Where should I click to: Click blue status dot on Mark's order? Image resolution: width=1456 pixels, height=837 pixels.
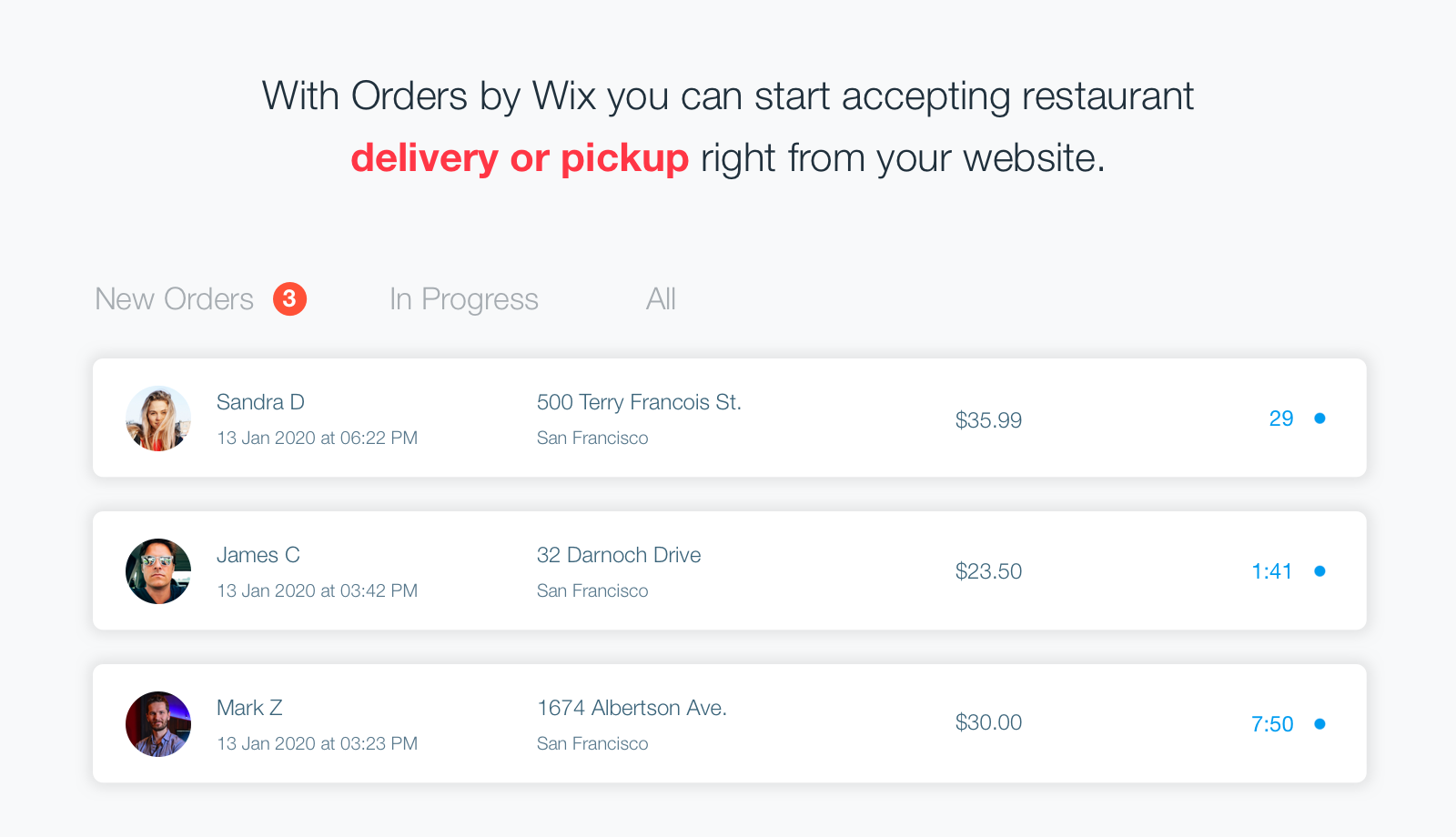(x=1319, y=724)
